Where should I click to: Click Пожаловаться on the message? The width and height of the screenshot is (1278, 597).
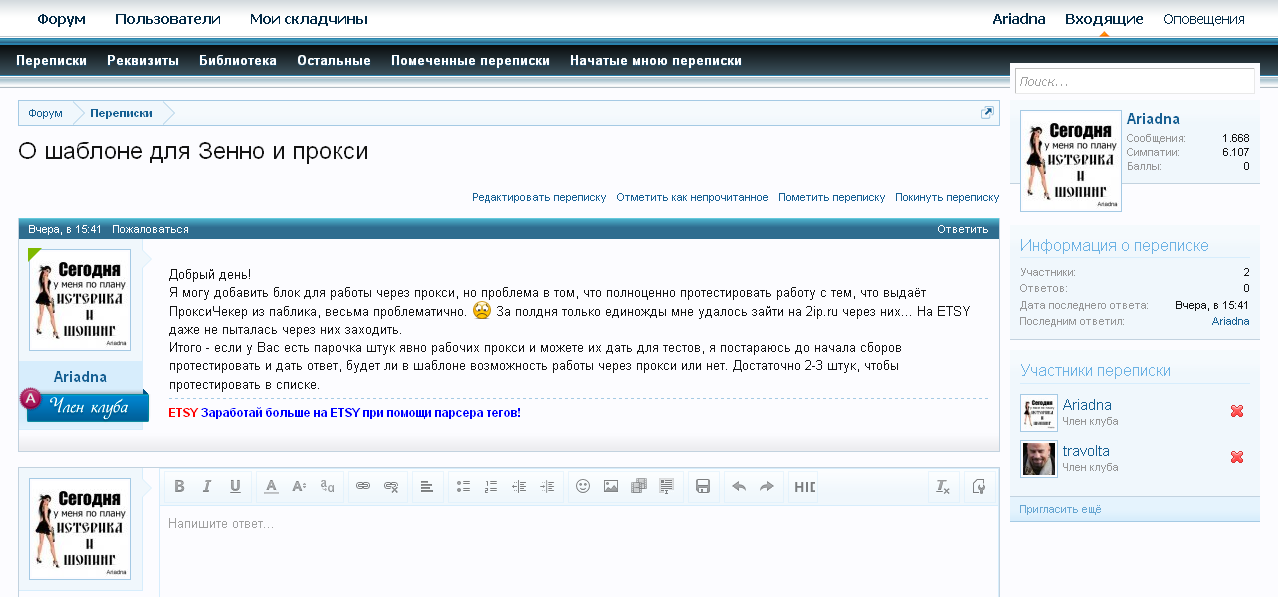point(150,229)
